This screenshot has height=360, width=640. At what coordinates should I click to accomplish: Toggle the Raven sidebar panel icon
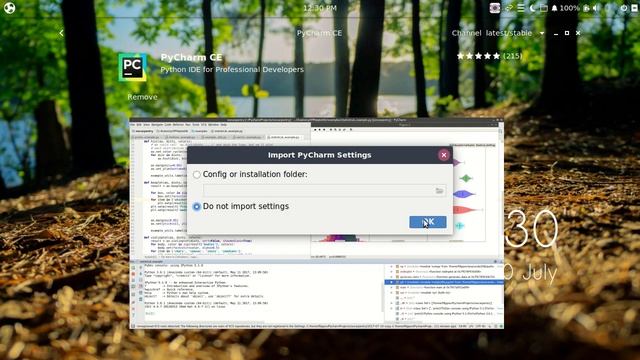635,8
